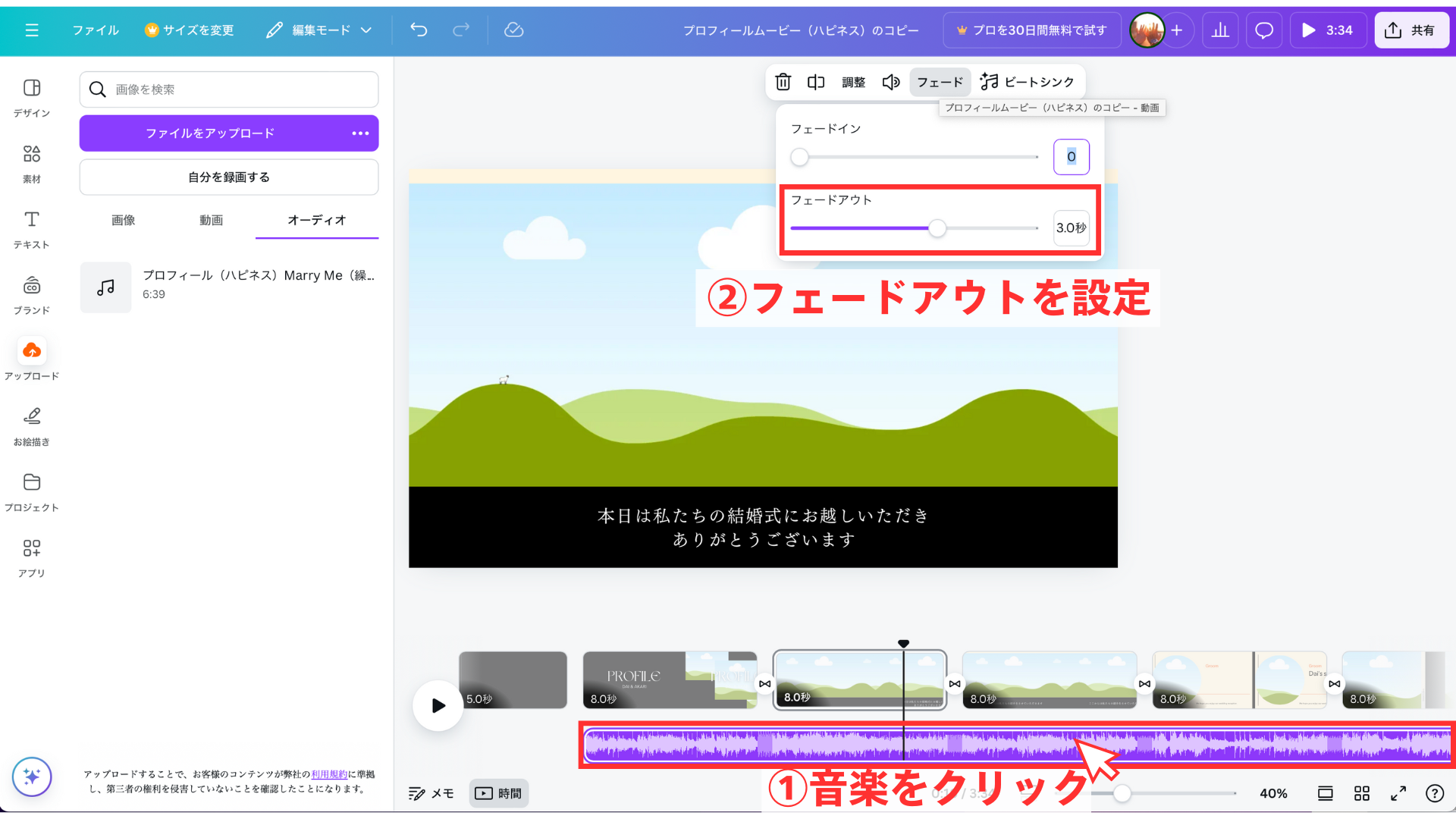
Task: Select the Marry Me audio file
Action: coord(229,287)
